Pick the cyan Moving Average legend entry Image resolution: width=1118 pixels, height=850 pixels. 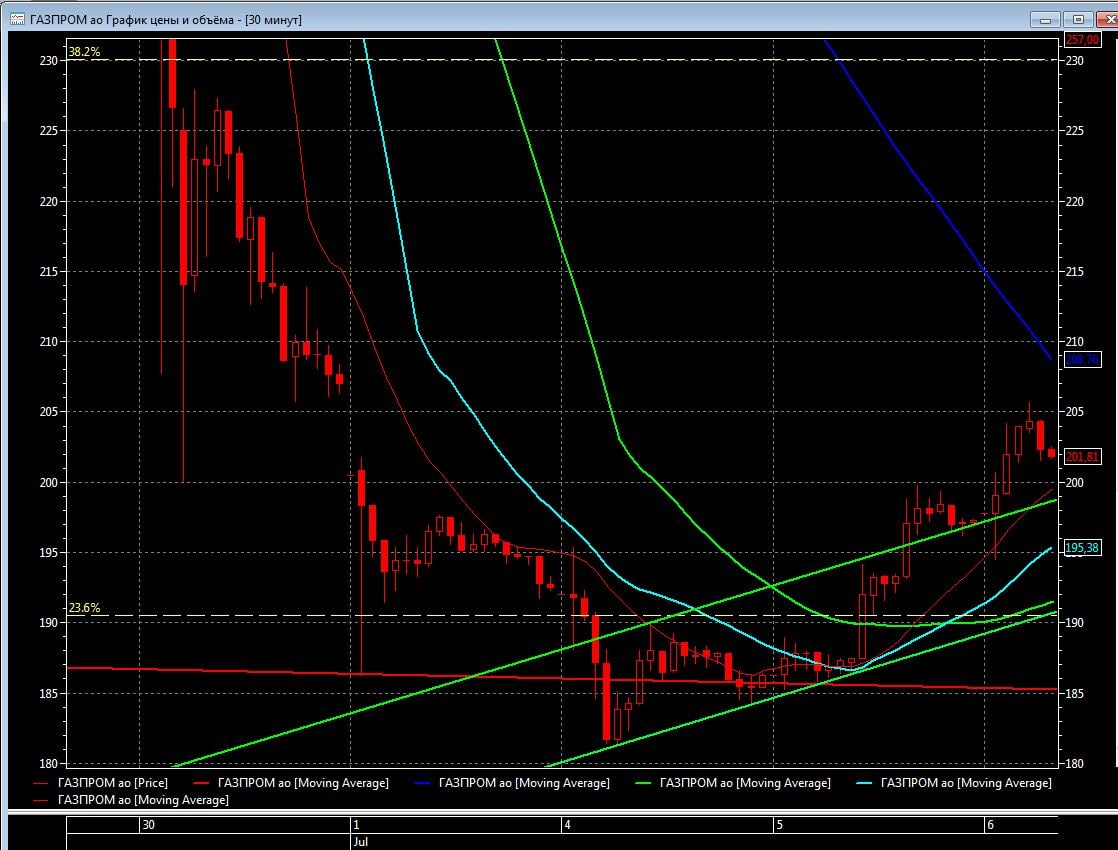(964, 783)
